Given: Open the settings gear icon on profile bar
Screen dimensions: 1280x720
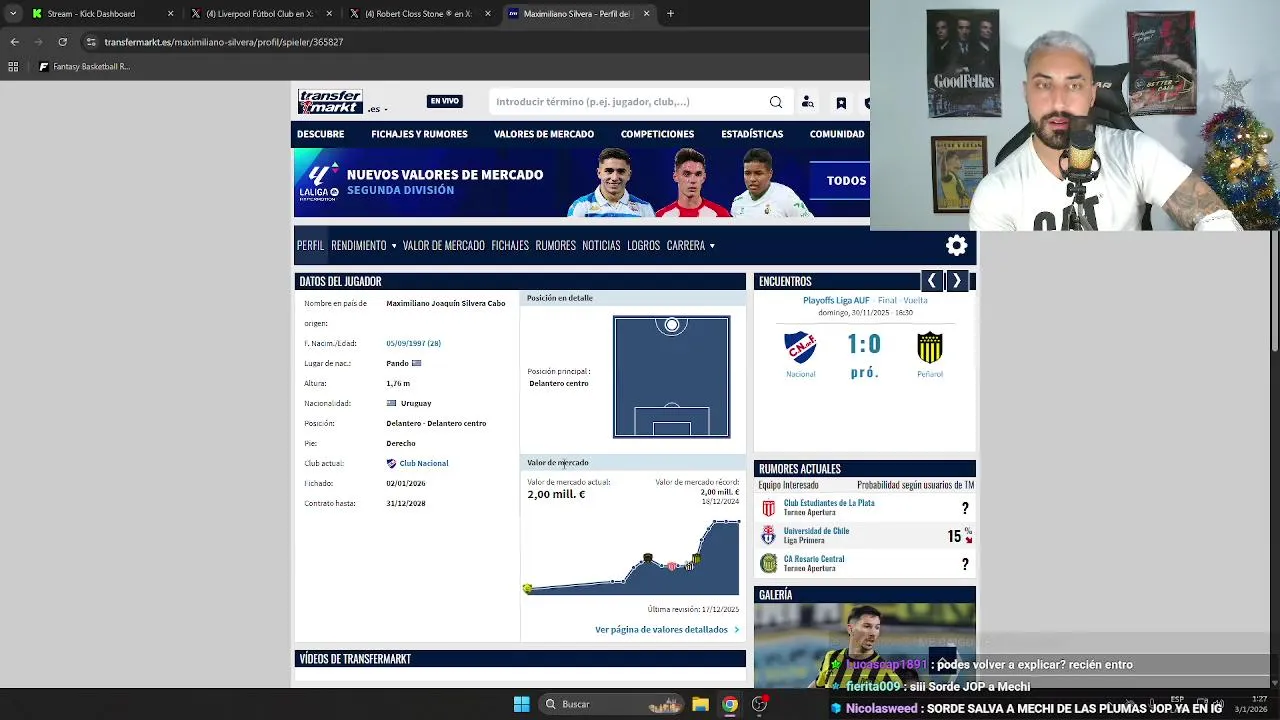Looking at the screenshot, I should pyautogui.click(x=957, y=245).
